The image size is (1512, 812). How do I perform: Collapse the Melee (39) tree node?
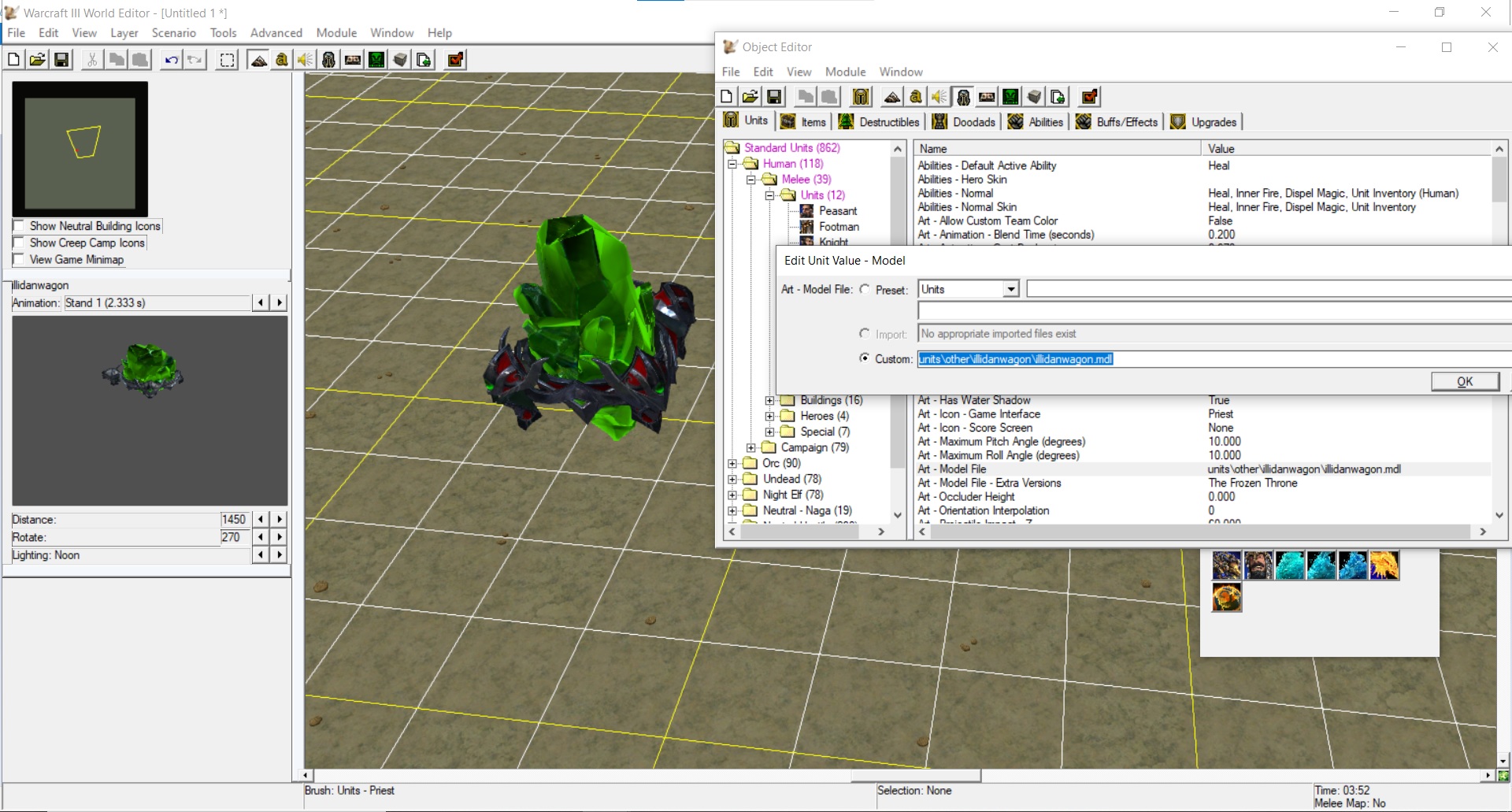[751, 180]
